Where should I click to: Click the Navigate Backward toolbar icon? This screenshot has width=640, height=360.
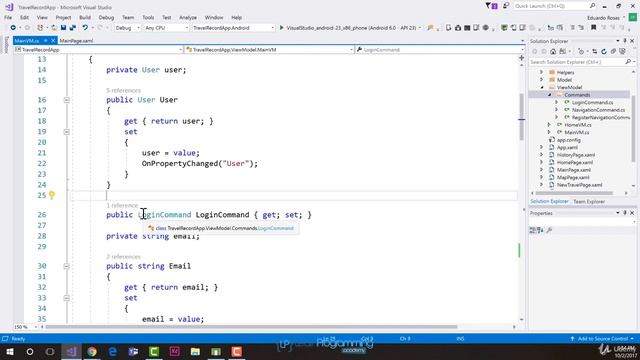click(13, 28)
